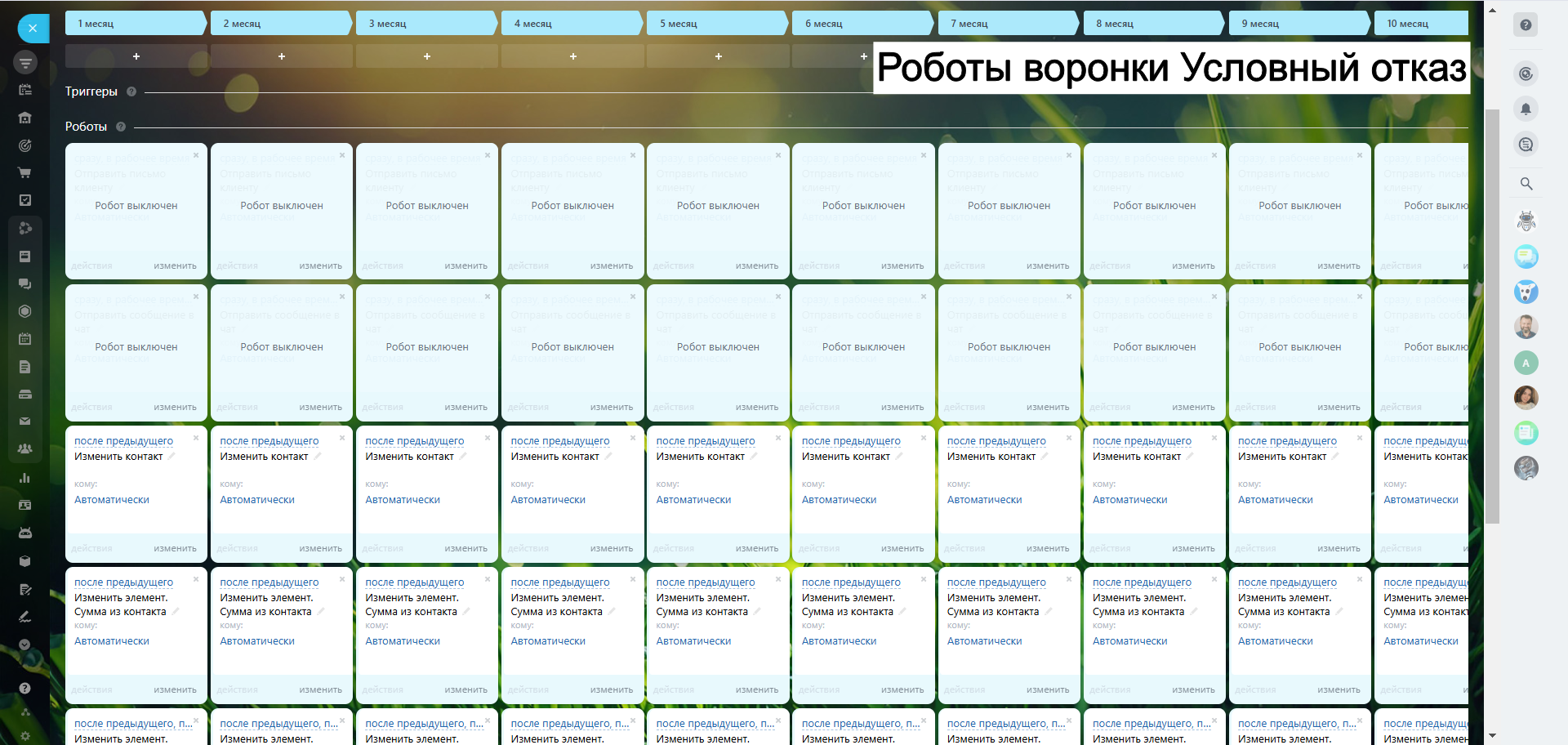Open the online store cart icon in sidebar
The width and height of the screenshot is (1568, 745).
pyautogui.click(x=24, y=172)
